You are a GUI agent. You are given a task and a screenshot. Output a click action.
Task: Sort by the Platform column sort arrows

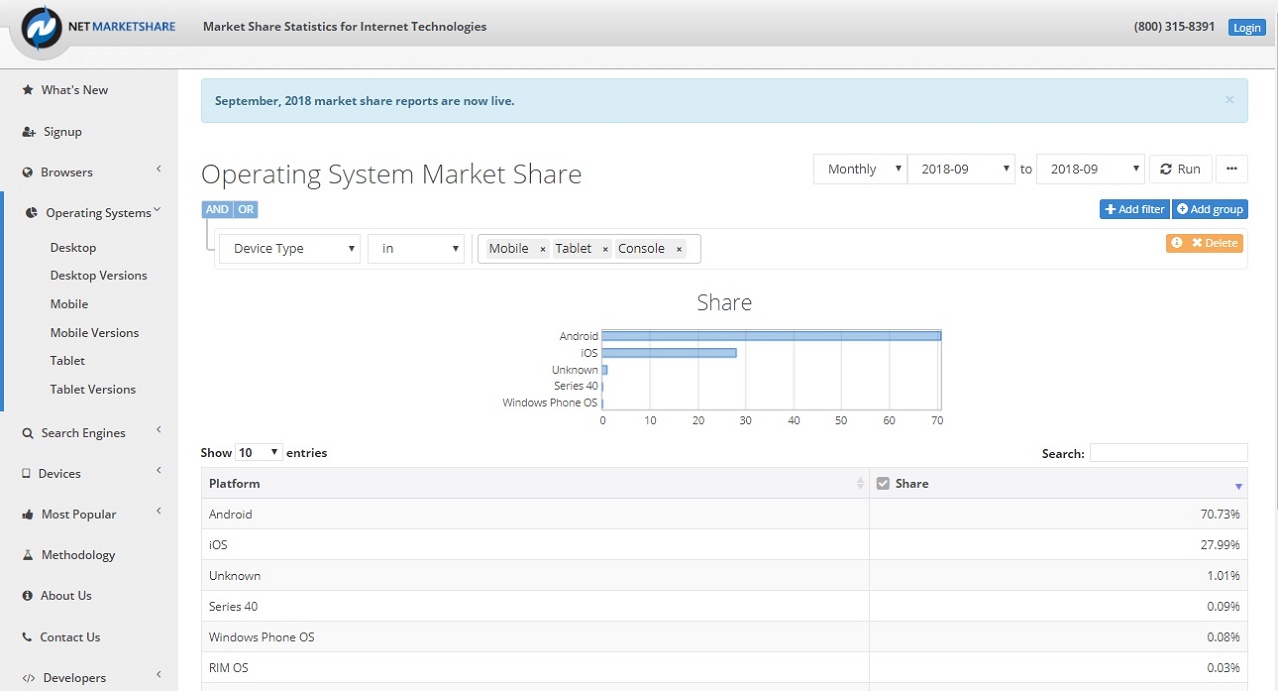click(860, 484)
